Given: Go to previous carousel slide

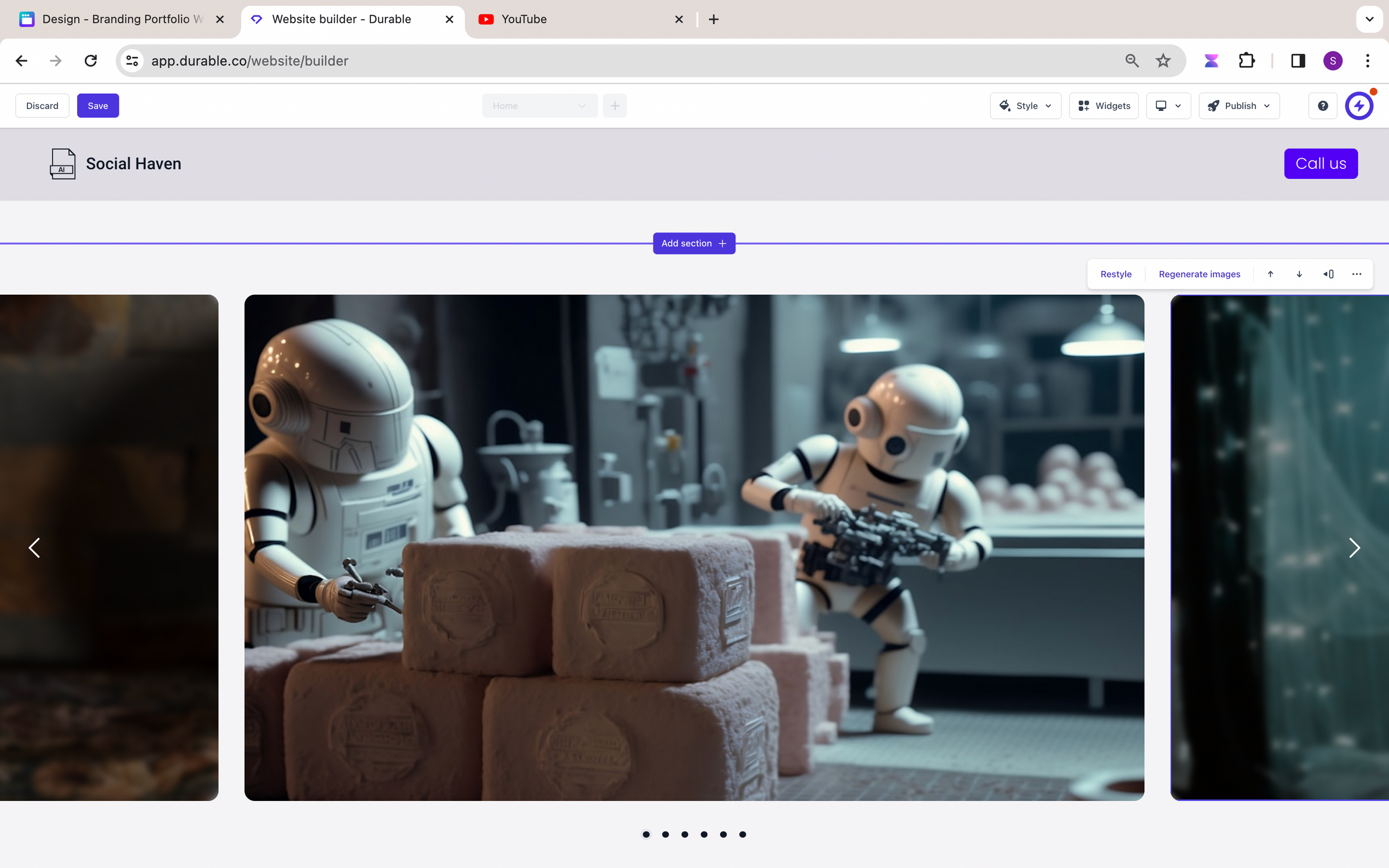Looking at the screenshot, I should [x=34, y=548].
